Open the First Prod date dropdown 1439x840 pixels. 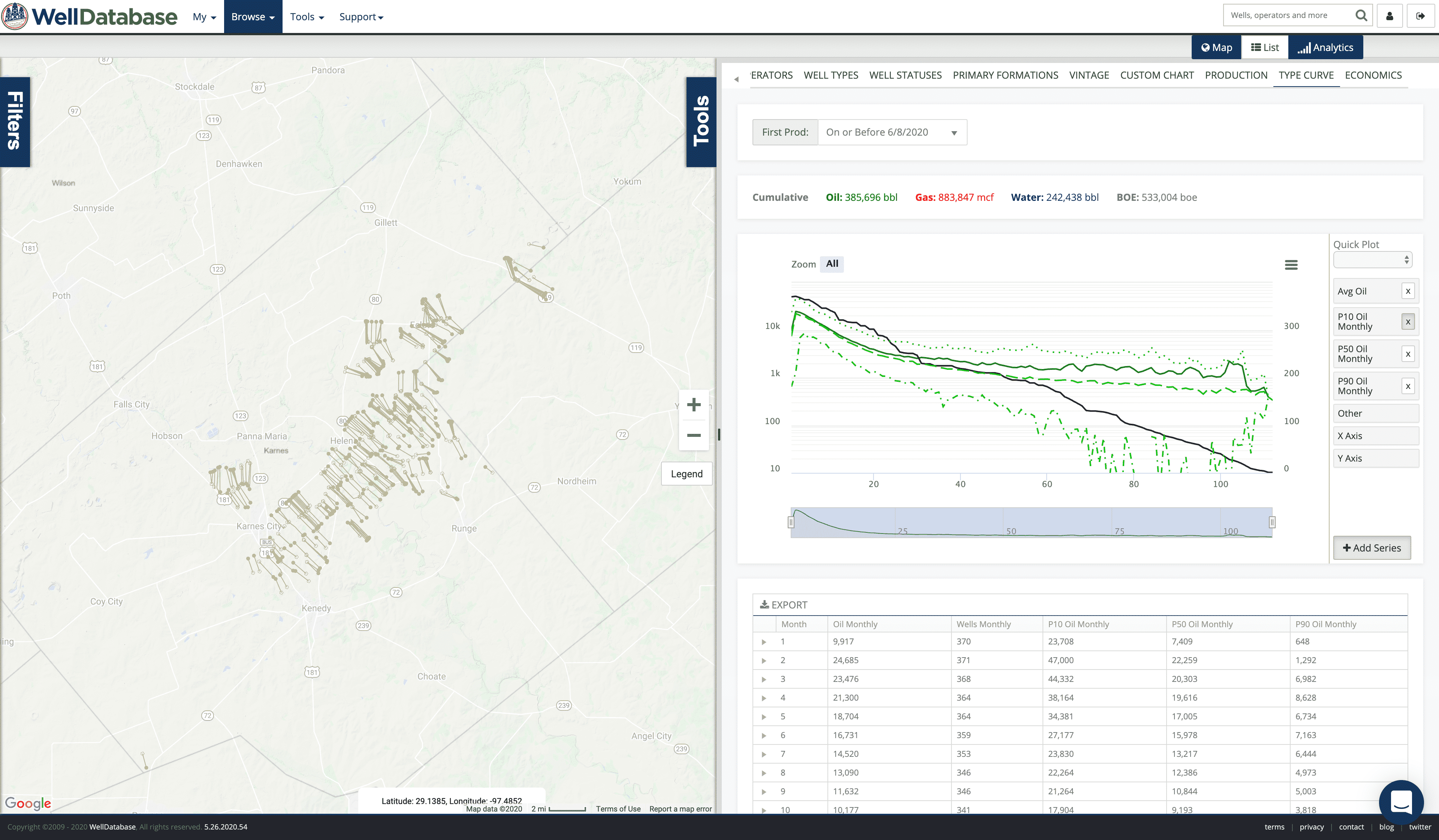click(892, 133)
